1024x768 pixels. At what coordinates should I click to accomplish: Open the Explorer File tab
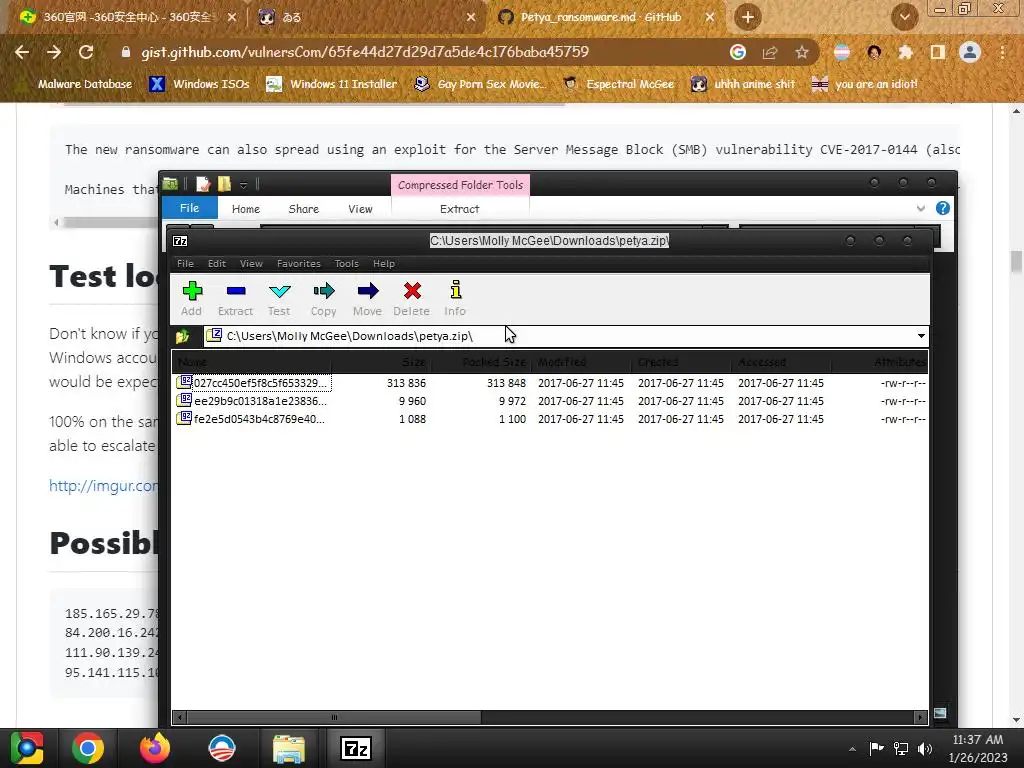click(x=189, y=208)
